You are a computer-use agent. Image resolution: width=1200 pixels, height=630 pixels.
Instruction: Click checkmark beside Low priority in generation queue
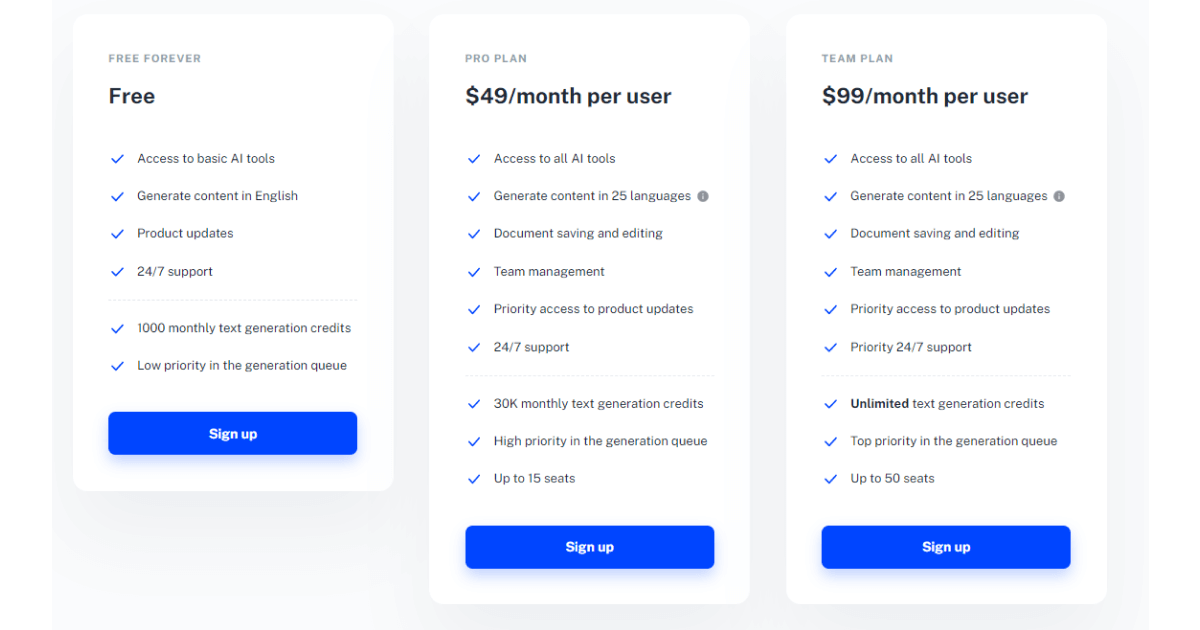pos(117,366)
